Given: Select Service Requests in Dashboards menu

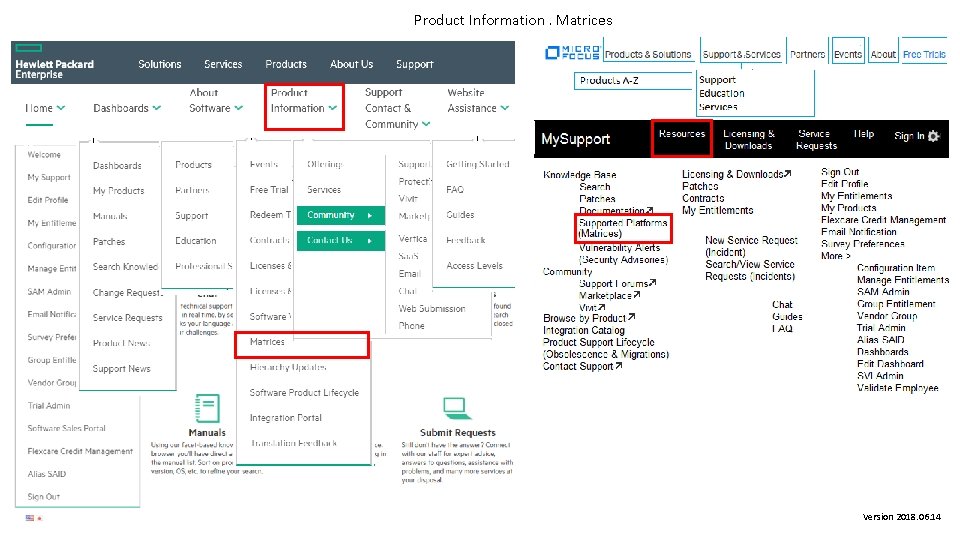Looking at the screenshot, I should pos(127,318).
